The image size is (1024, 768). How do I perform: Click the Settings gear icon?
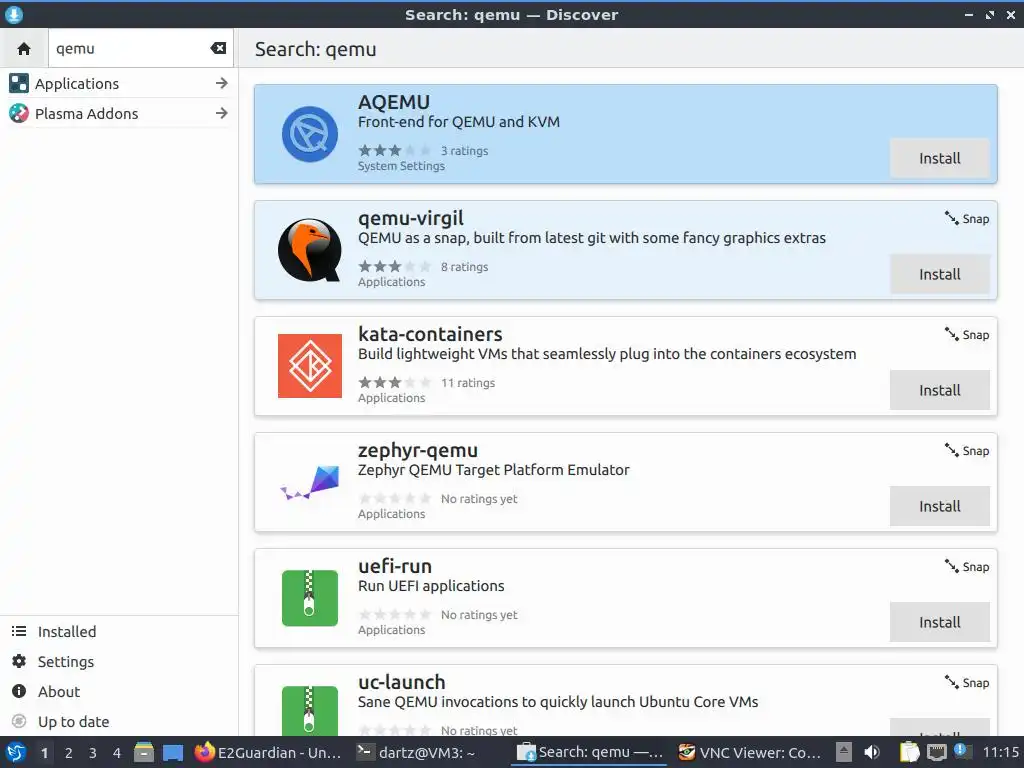coord(19,662)
